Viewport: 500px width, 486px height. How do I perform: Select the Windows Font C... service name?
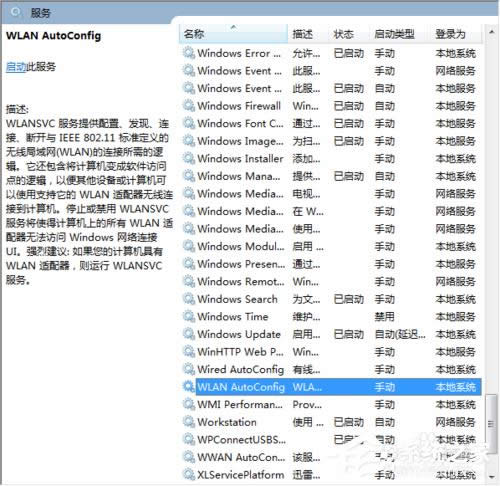point(240,123)
